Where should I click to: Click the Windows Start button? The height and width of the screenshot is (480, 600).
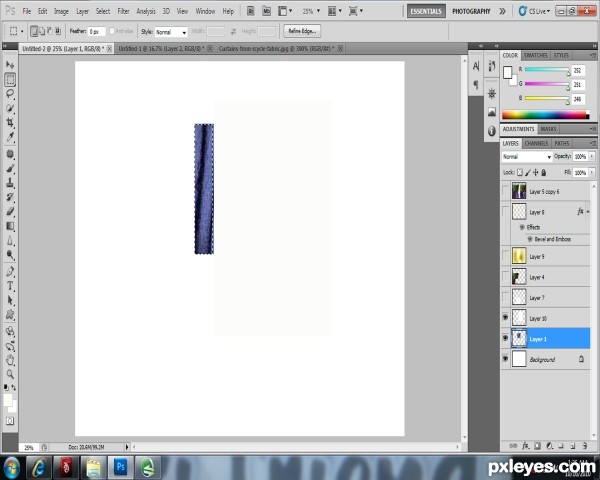12,467
